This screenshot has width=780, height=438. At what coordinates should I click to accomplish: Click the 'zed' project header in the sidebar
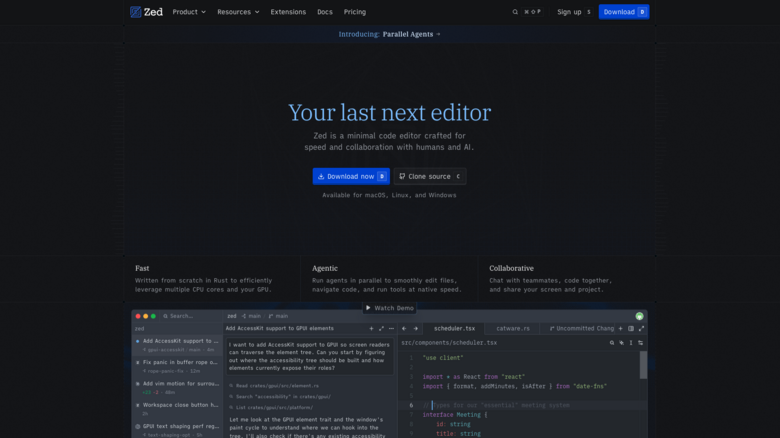pyautogui.click(x=140, y=328)
